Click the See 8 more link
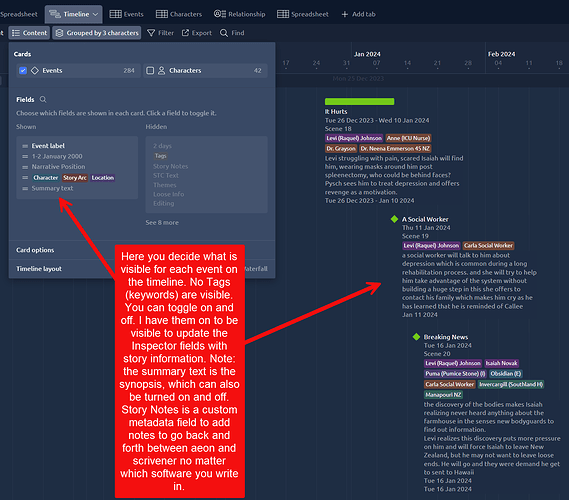Screen dimensions: 569x500 162,222
